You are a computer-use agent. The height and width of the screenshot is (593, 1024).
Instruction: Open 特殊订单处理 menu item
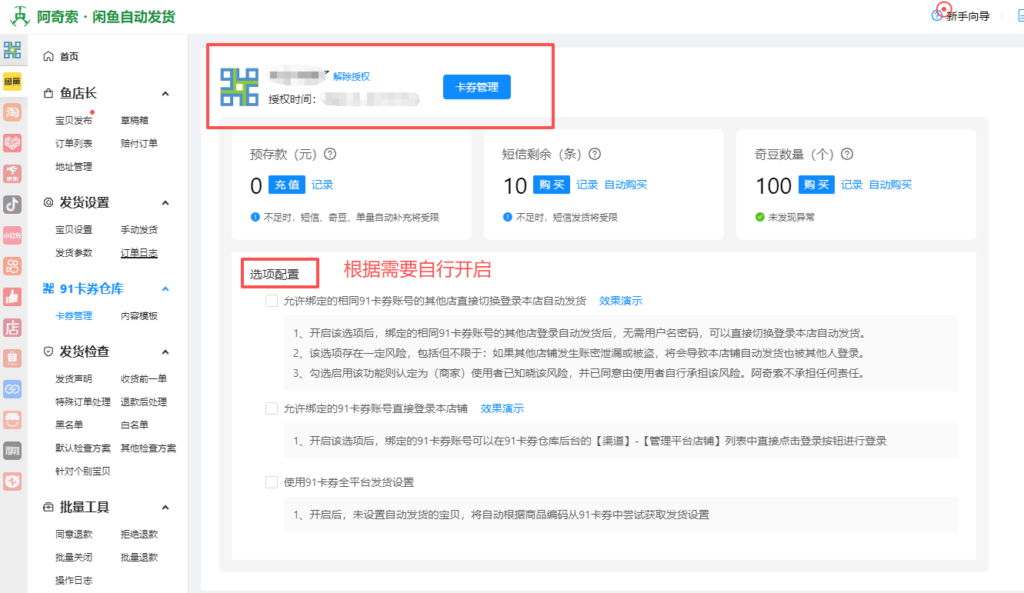[x=83, y=402]
